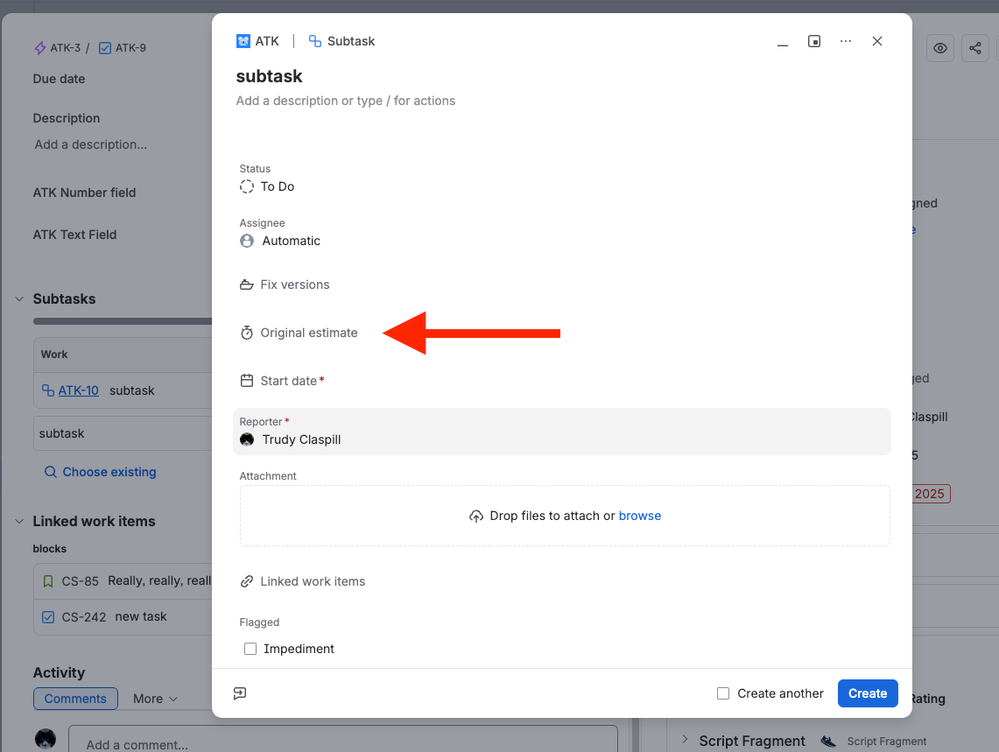Click the subtask title in dialog
The width and height of the screenshot is (999, 752).
(269, 76)
